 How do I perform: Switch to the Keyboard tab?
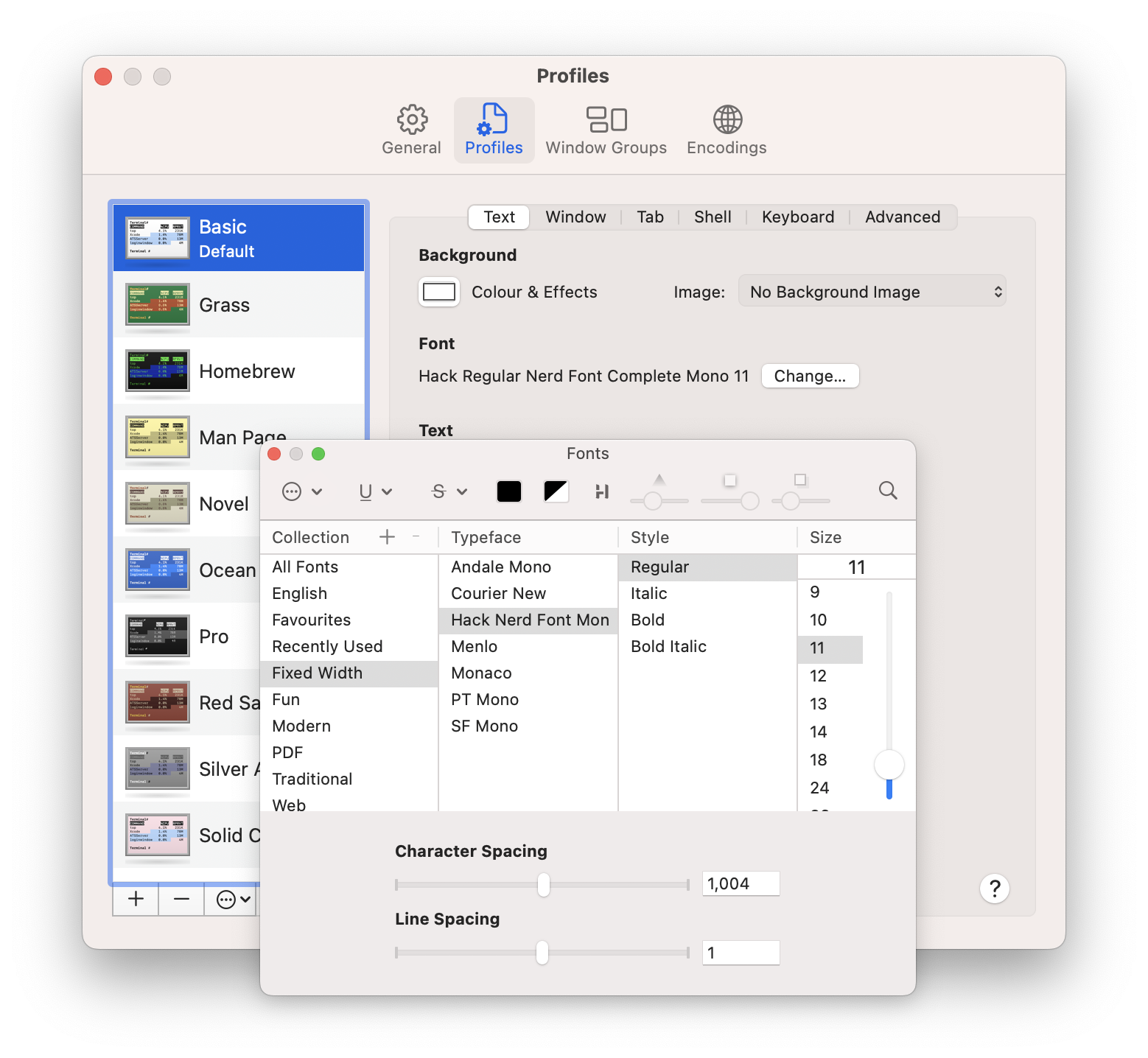click(x=798, y=217)
